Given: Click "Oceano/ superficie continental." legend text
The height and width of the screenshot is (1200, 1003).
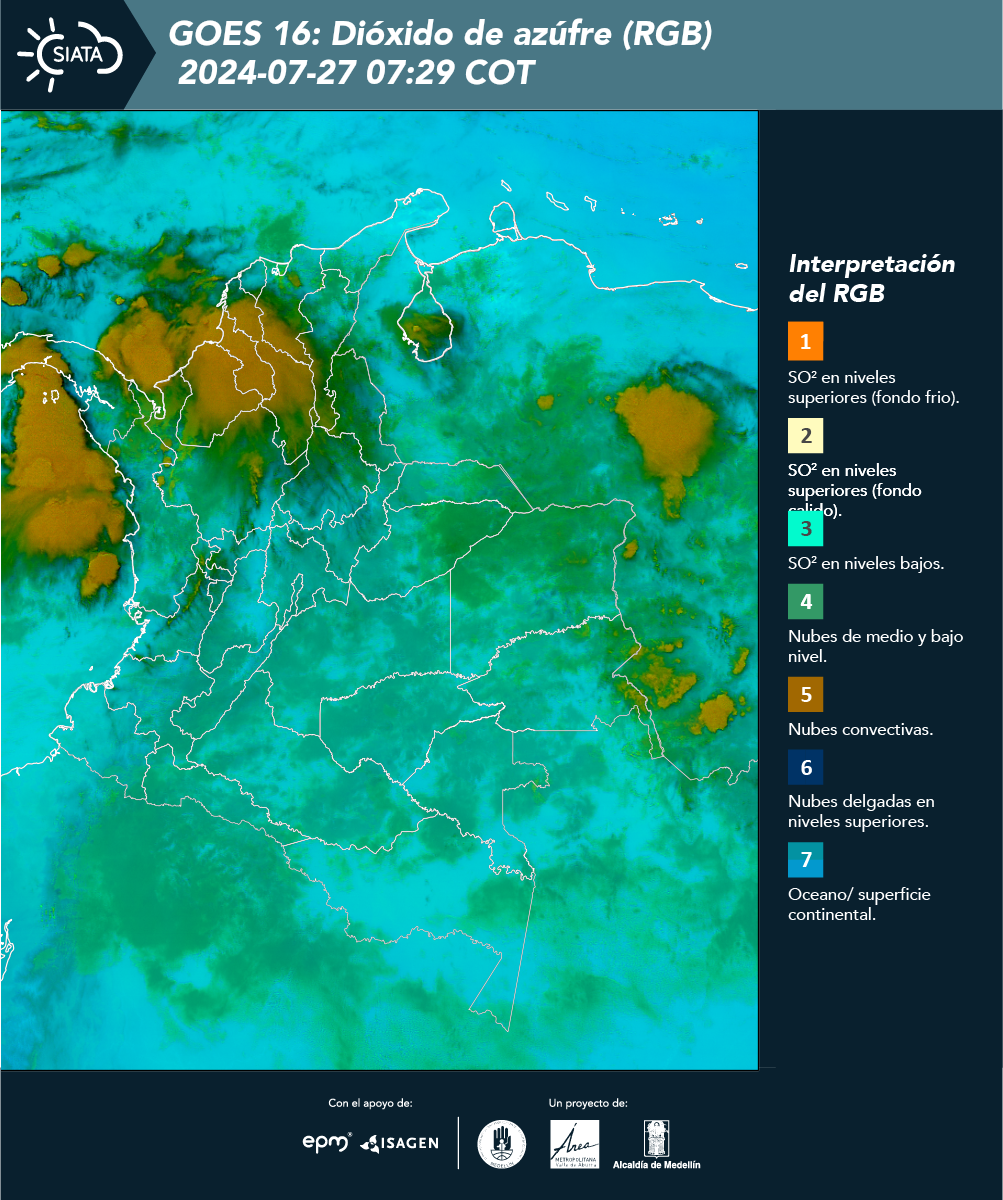Looking at the screenshot, I should pyautogui.click(x=859, y=904).
